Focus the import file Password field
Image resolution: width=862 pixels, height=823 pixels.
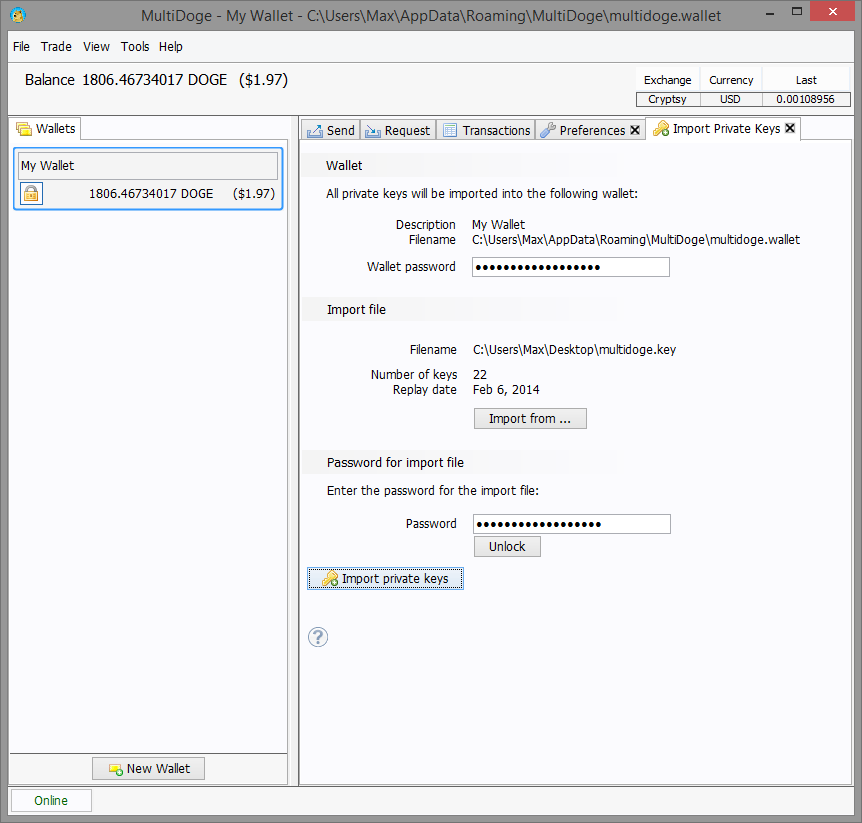click(572, 524)
